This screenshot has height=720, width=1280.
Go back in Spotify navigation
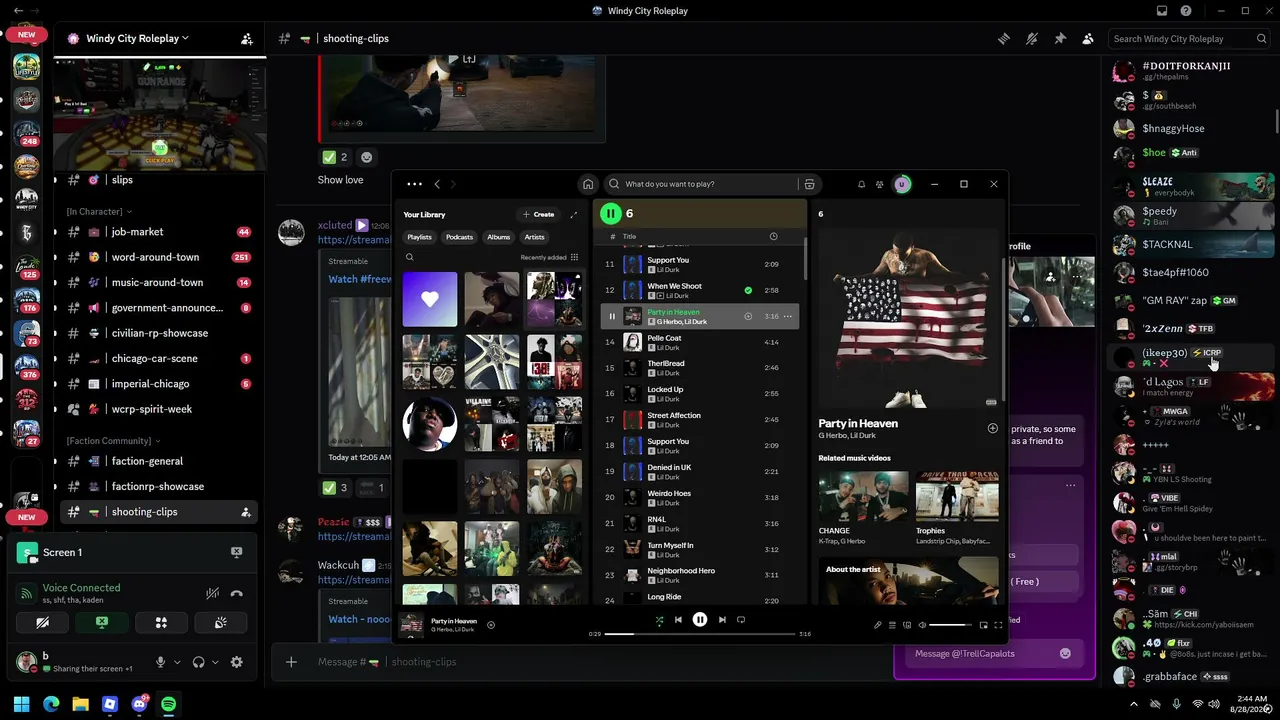coord(437,184)
